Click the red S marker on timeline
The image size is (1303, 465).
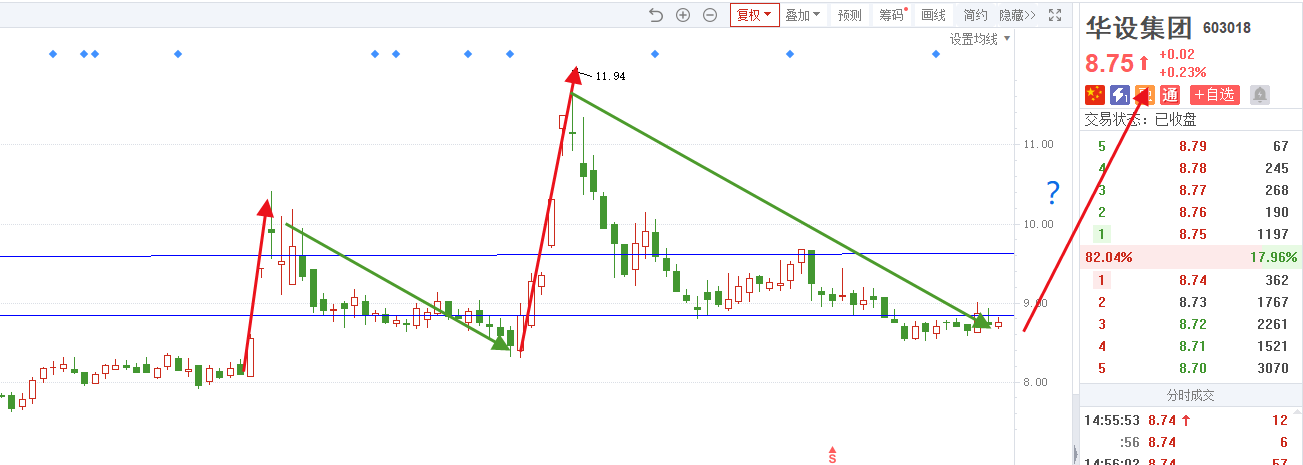[831, 456]
